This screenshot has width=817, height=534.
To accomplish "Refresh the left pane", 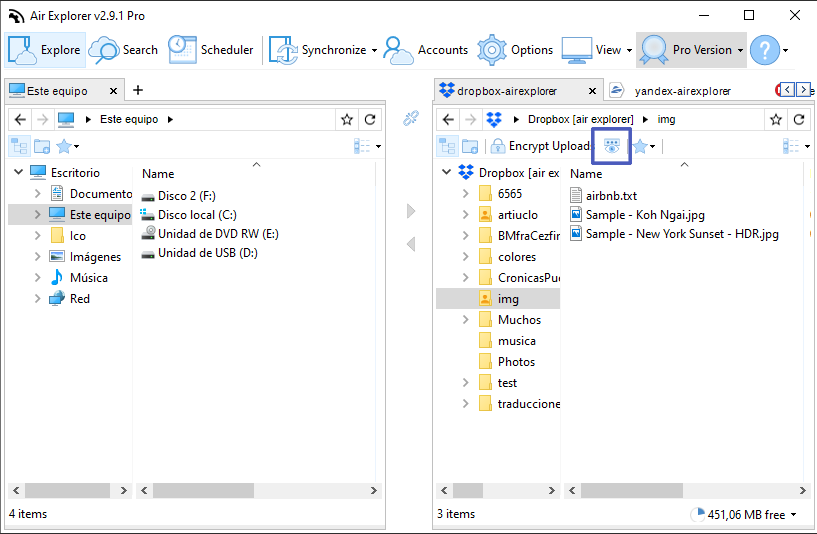I will click(x=370, y=120).
